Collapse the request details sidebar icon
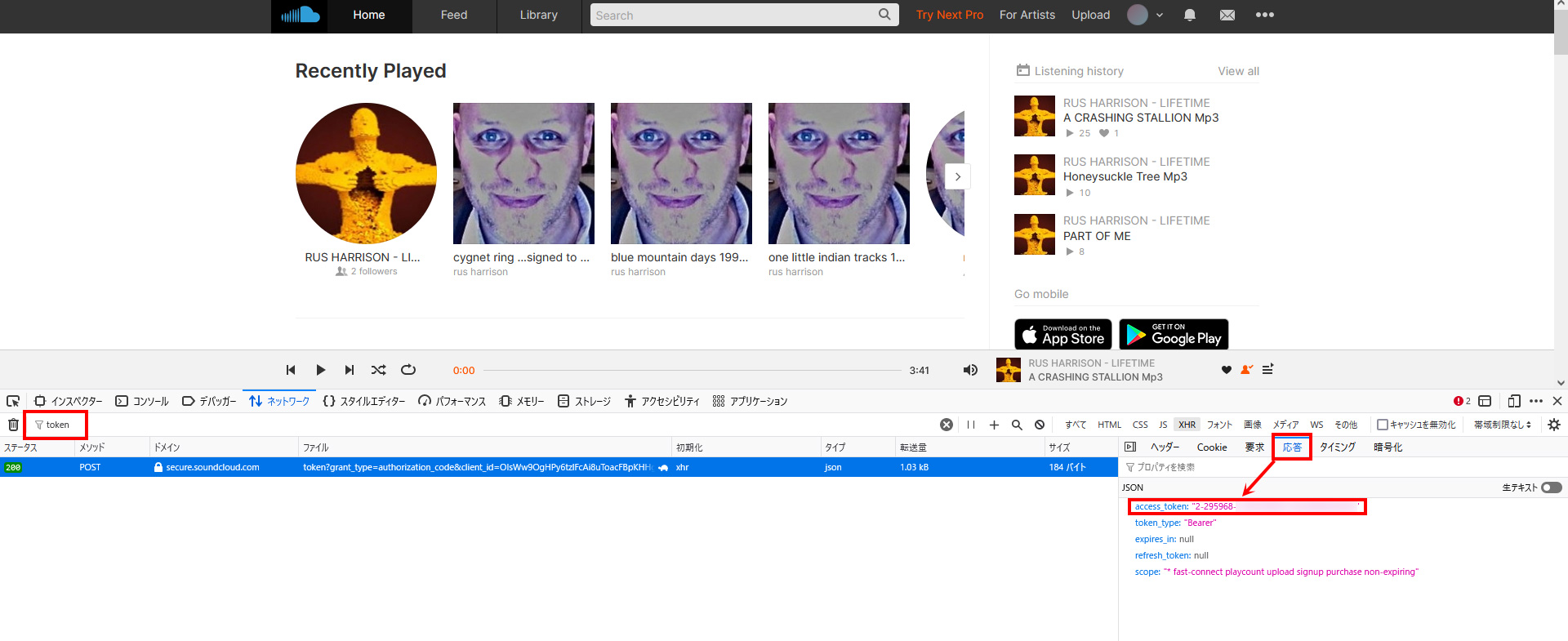This screenshot has width=1568, height=641. pyautogui.click(x=1130, y=447)
